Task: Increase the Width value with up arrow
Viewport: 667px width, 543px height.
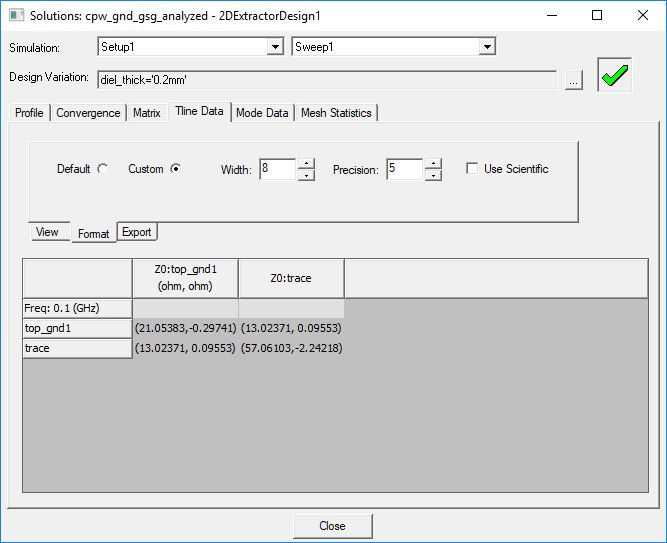Action: (306, 164)
